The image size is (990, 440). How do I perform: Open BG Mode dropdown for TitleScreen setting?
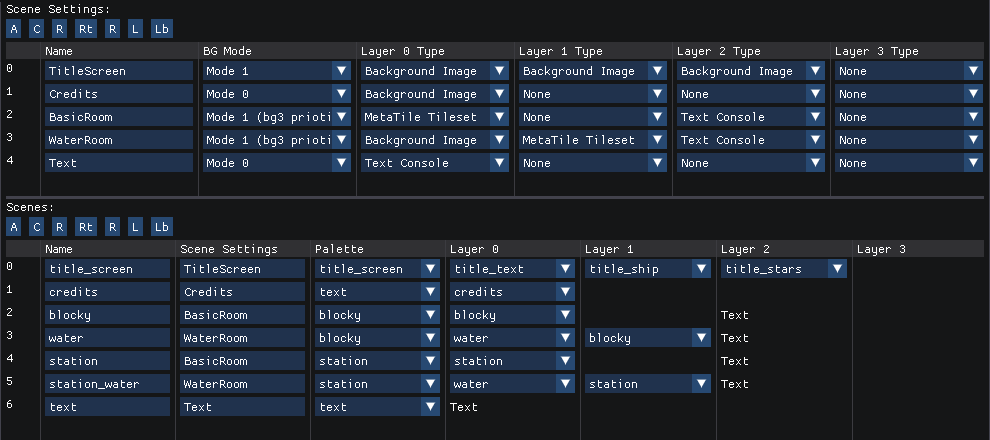tap(277, 71)
